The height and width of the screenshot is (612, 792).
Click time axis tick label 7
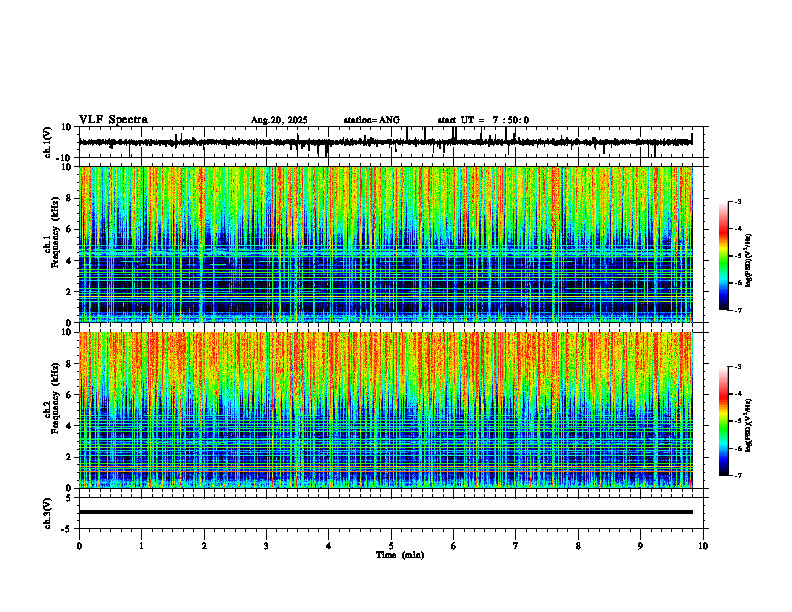[x=516, y=546]
